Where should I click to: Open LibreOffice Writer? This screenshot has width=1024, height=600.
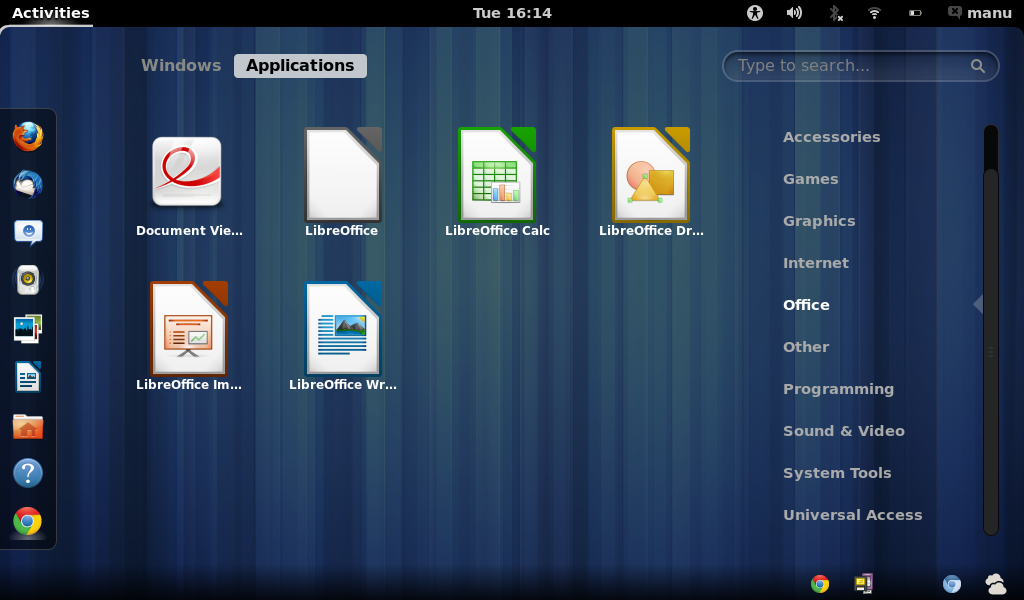(343, 330)
